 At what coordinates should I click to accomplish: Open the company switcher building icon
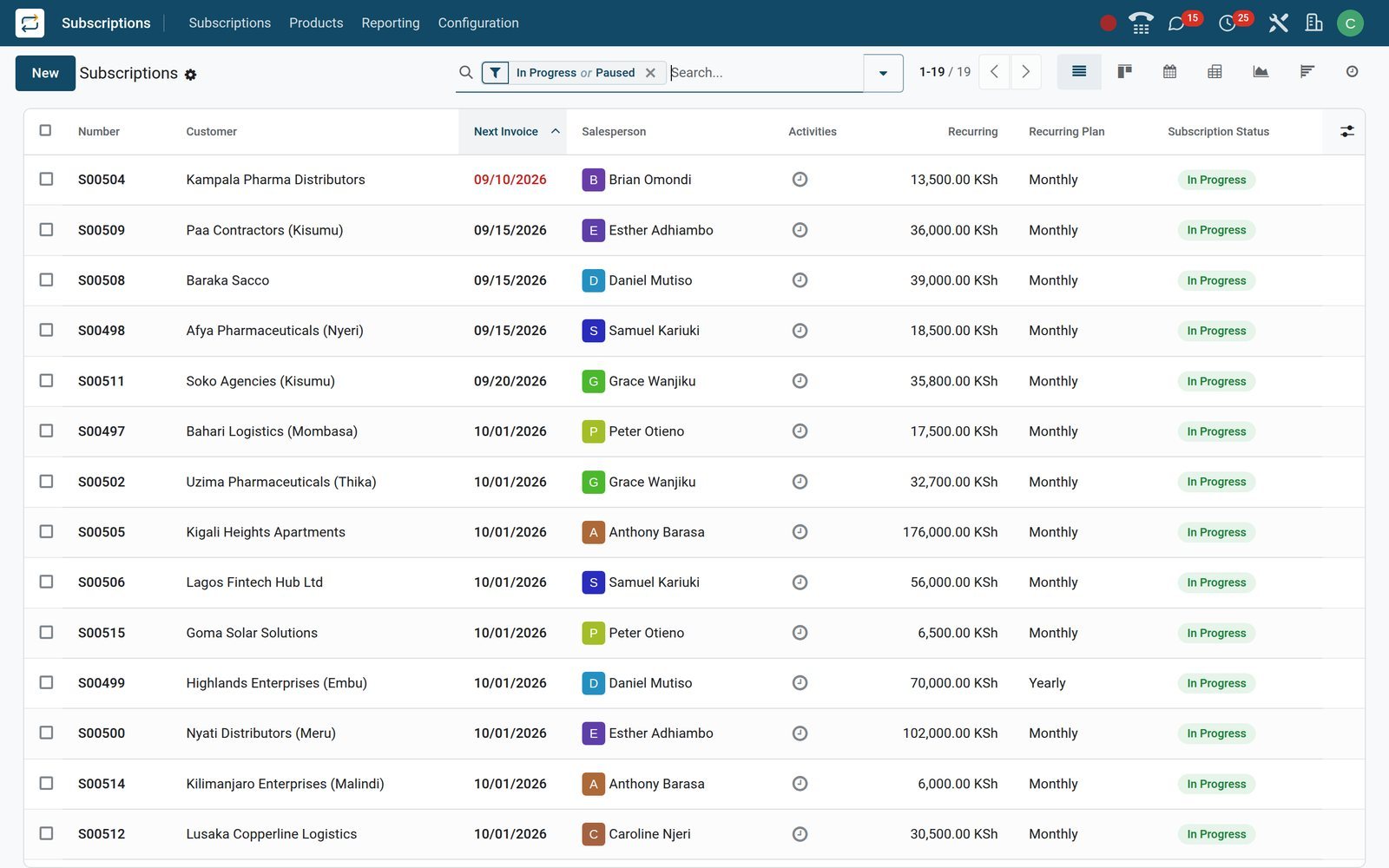click(x=1314, y=23)
